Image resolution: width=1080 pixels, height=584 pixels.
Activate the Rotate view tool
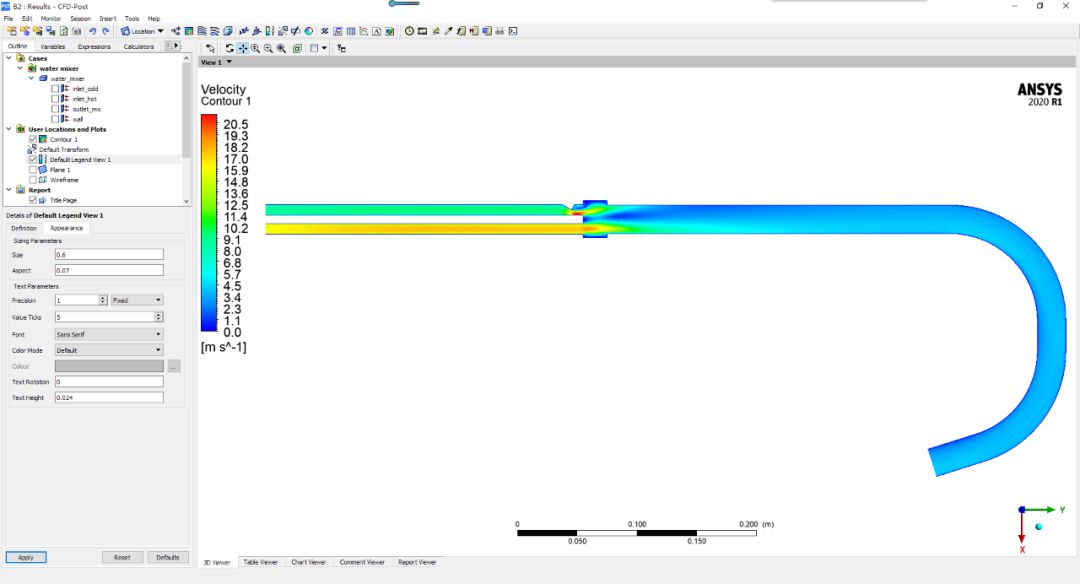229,48
